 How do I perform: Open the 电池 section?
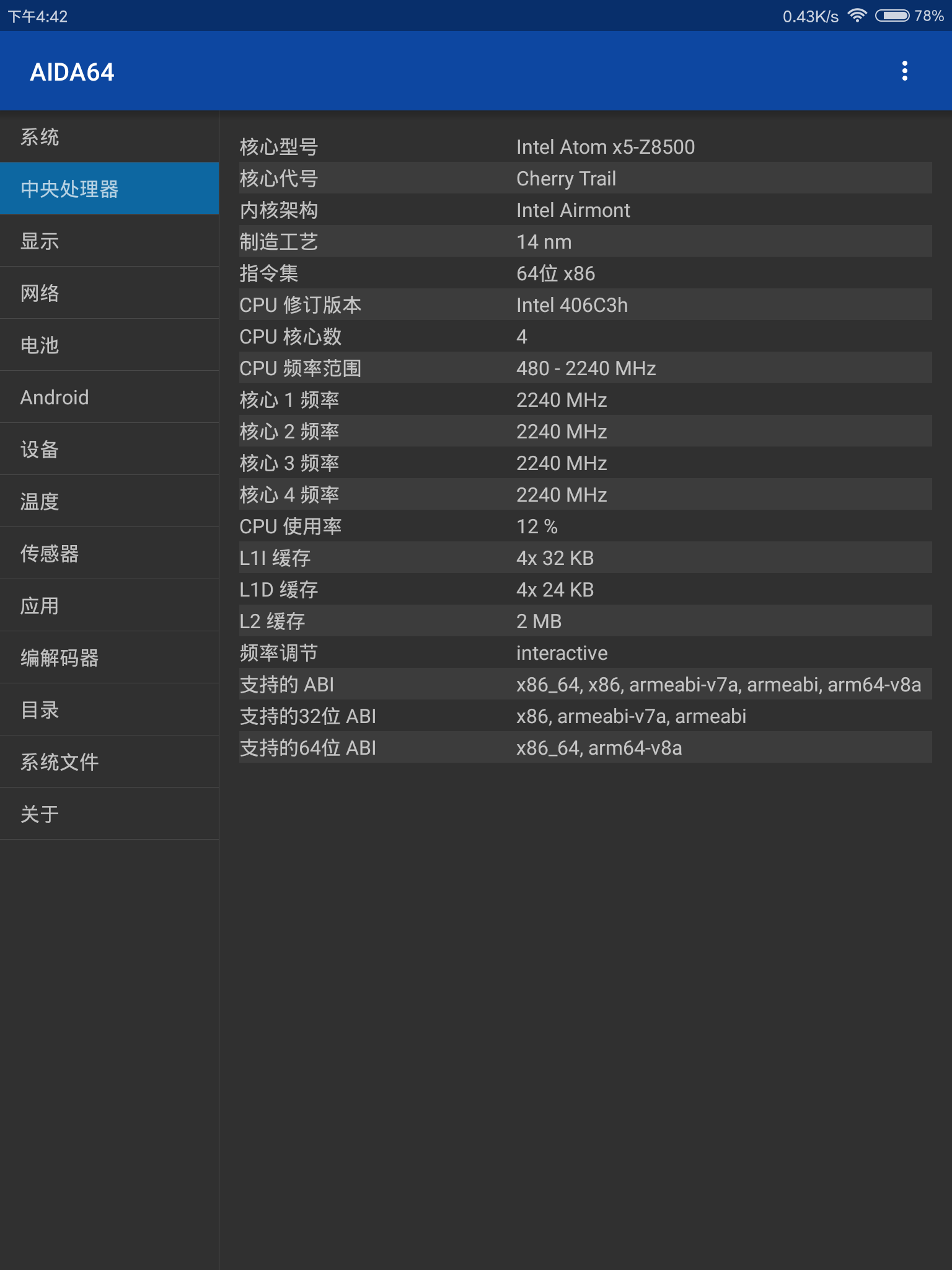pos(109,345)
